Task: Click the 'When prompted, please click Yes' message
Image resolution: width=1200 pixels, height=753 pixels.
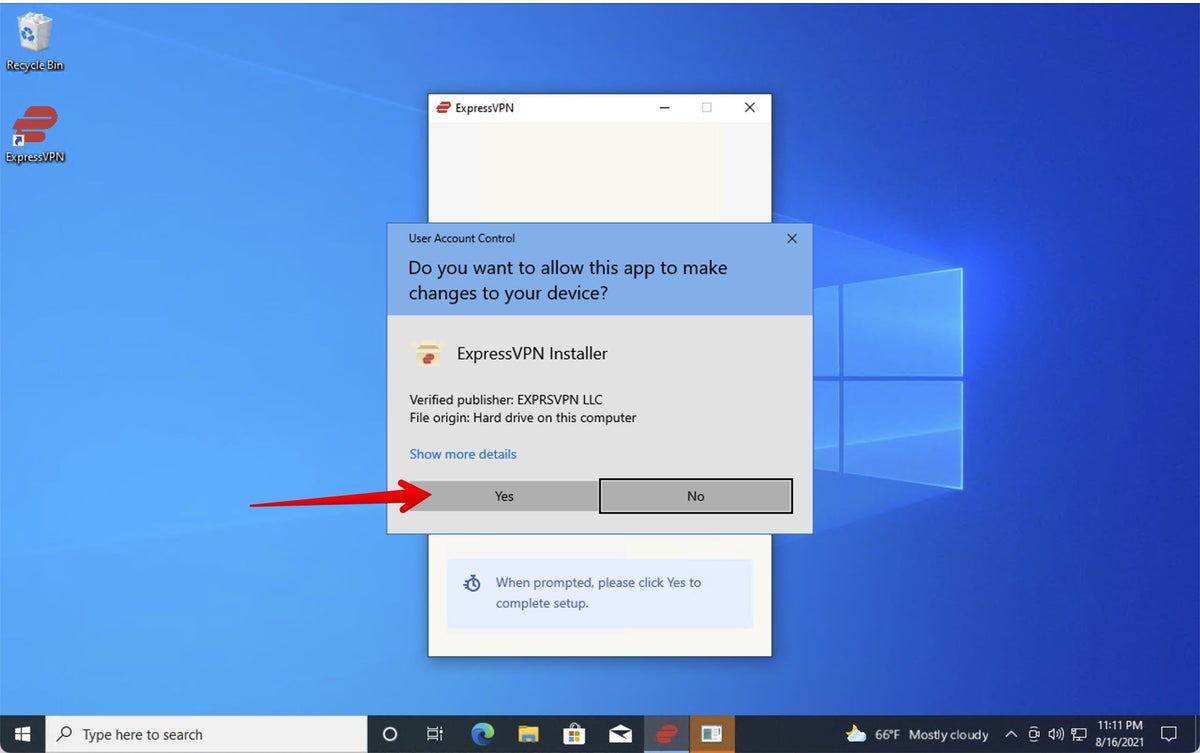Action: pyautogui.click(x=598, y=593)
